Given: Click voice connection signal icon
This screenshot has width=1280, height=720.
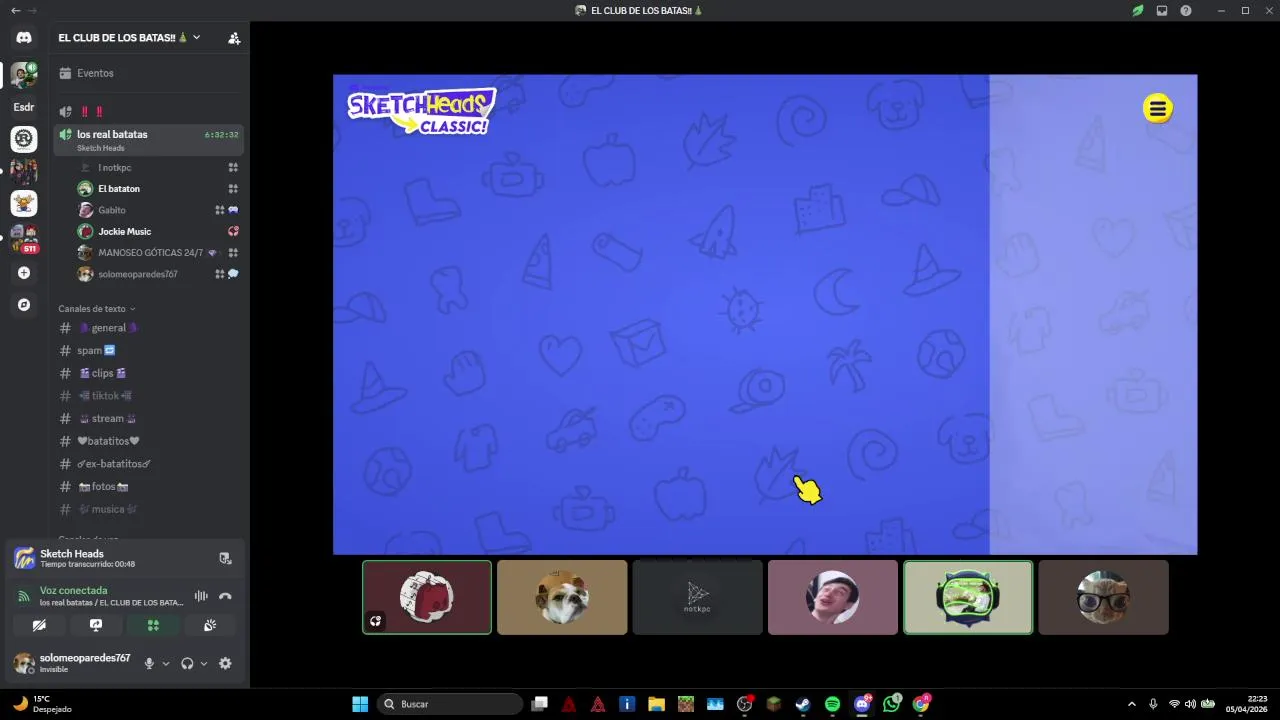Looking at the screenshot, I should (x=24, y=596).
